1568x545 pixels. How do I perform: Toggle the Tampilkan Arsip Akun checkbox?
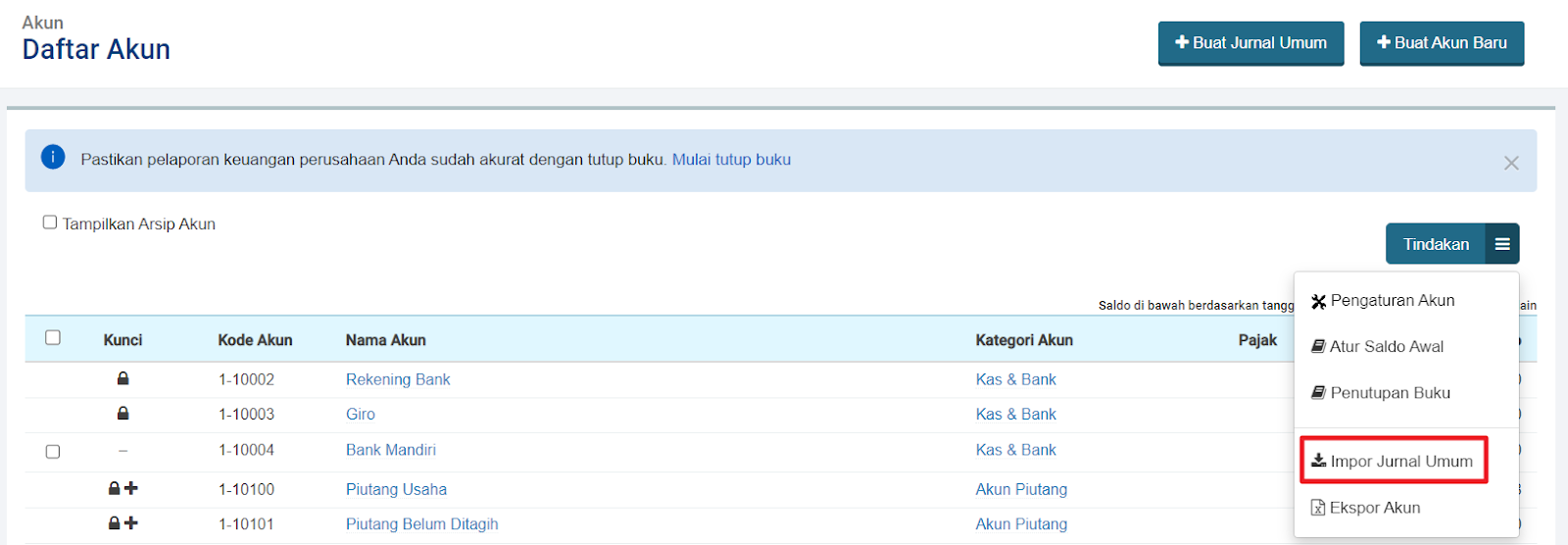point(50,223)
